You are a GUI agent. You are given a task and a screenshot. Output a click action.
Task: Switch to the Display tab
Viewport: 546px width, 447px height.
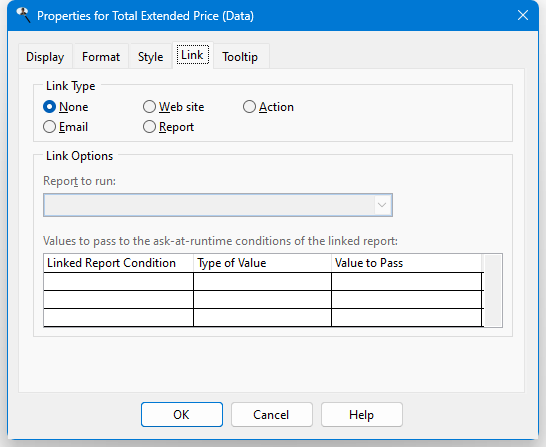pyautogui.click(x=45, y=56)
